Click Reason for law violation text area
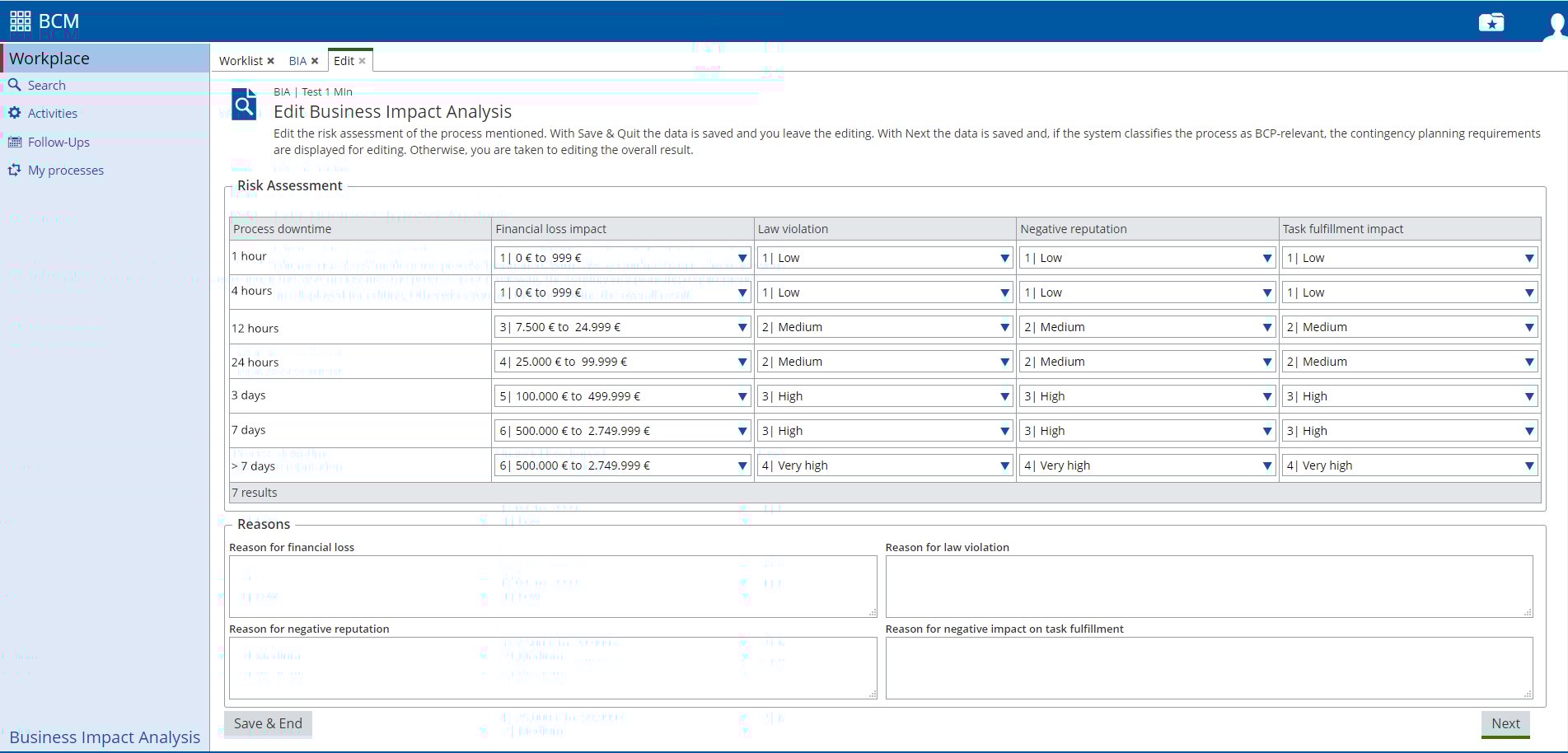 pos(1209,587)
